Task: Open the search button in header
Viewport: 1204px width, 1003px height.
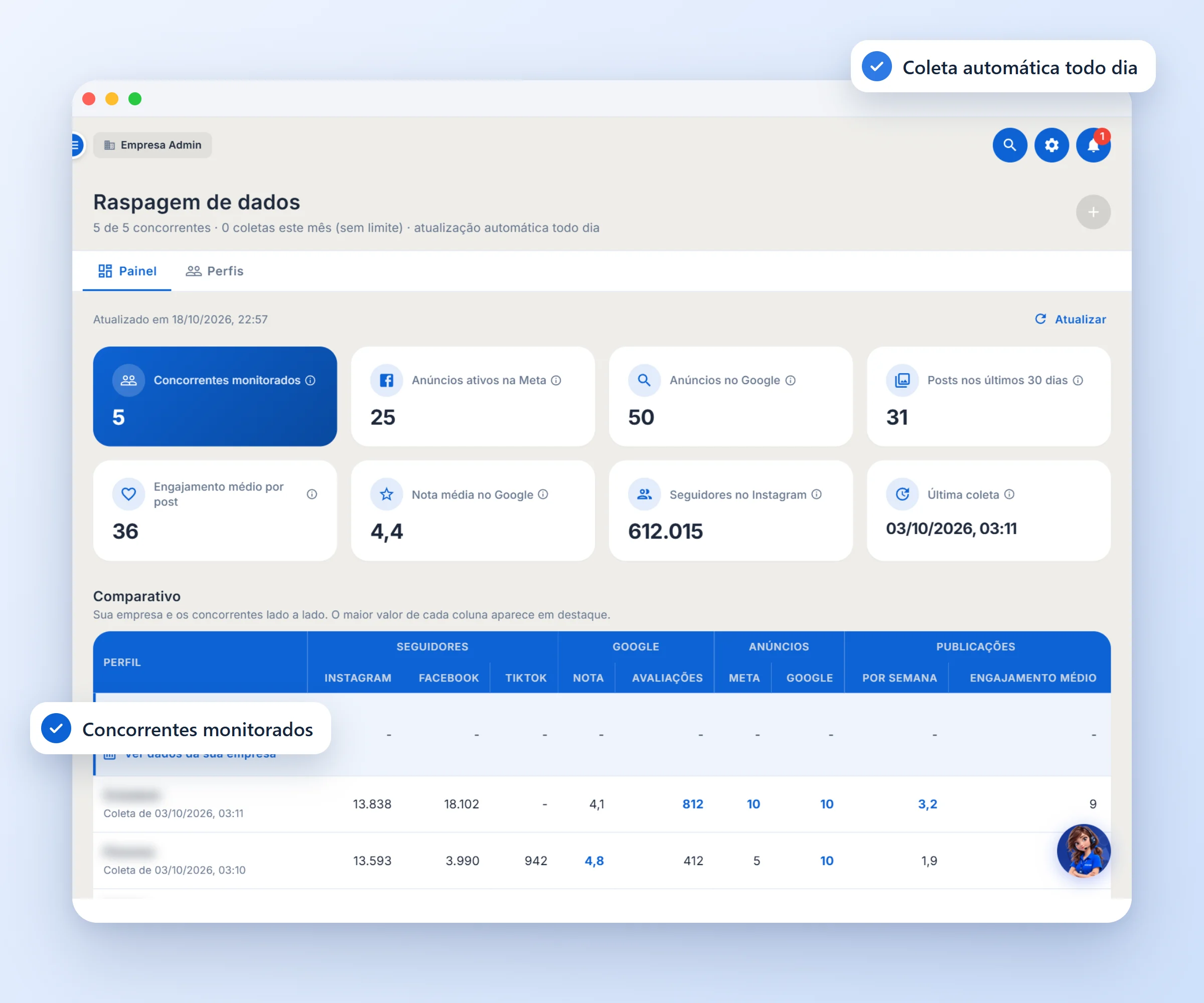Action: [x=1010, y=145]
